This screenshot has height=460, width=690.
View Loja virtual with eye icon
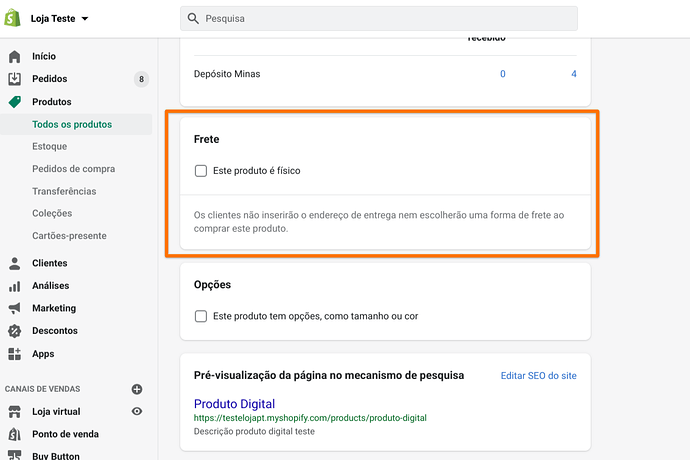click(x=137, y=411)
